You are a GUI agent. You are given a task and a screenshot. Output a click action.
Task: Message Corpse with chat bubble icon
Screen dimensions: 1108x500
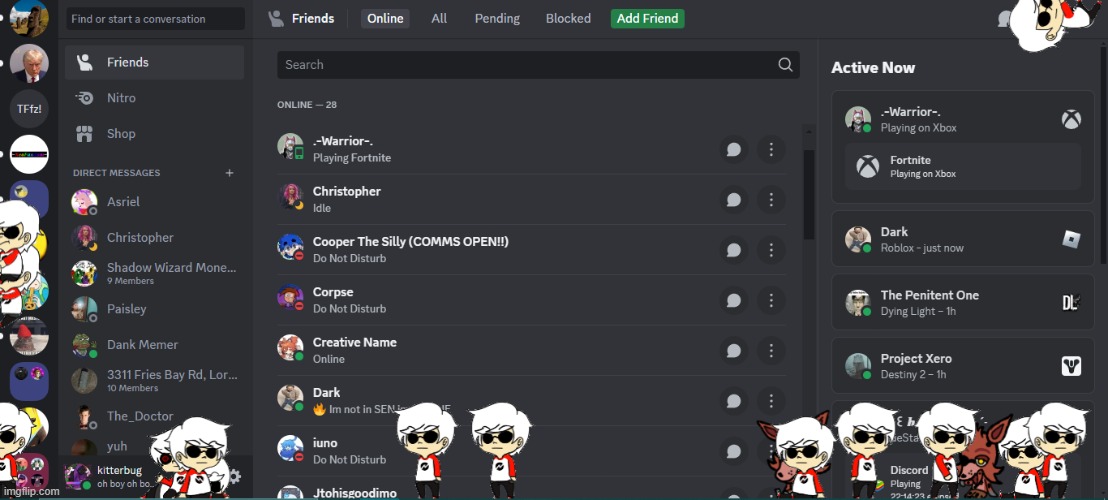pyautogui.click(x=733, y=300)
